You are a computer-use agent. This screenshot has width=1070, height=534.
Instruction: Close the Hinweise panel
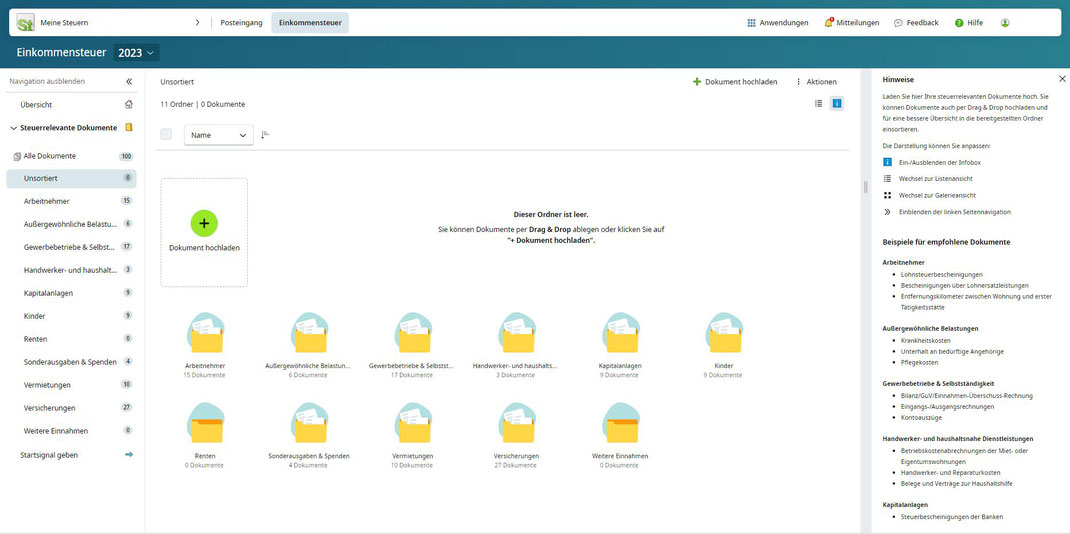1062,79
